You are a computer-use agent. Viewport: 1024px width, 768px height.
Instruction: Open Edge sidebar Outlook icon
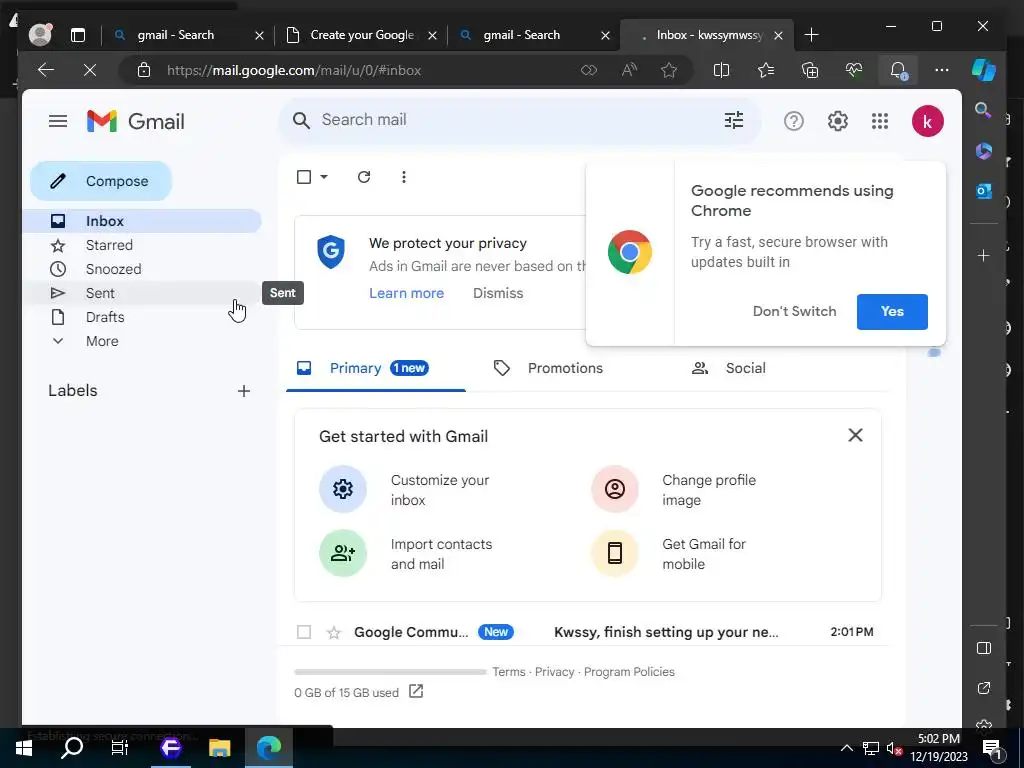(984, 191)
